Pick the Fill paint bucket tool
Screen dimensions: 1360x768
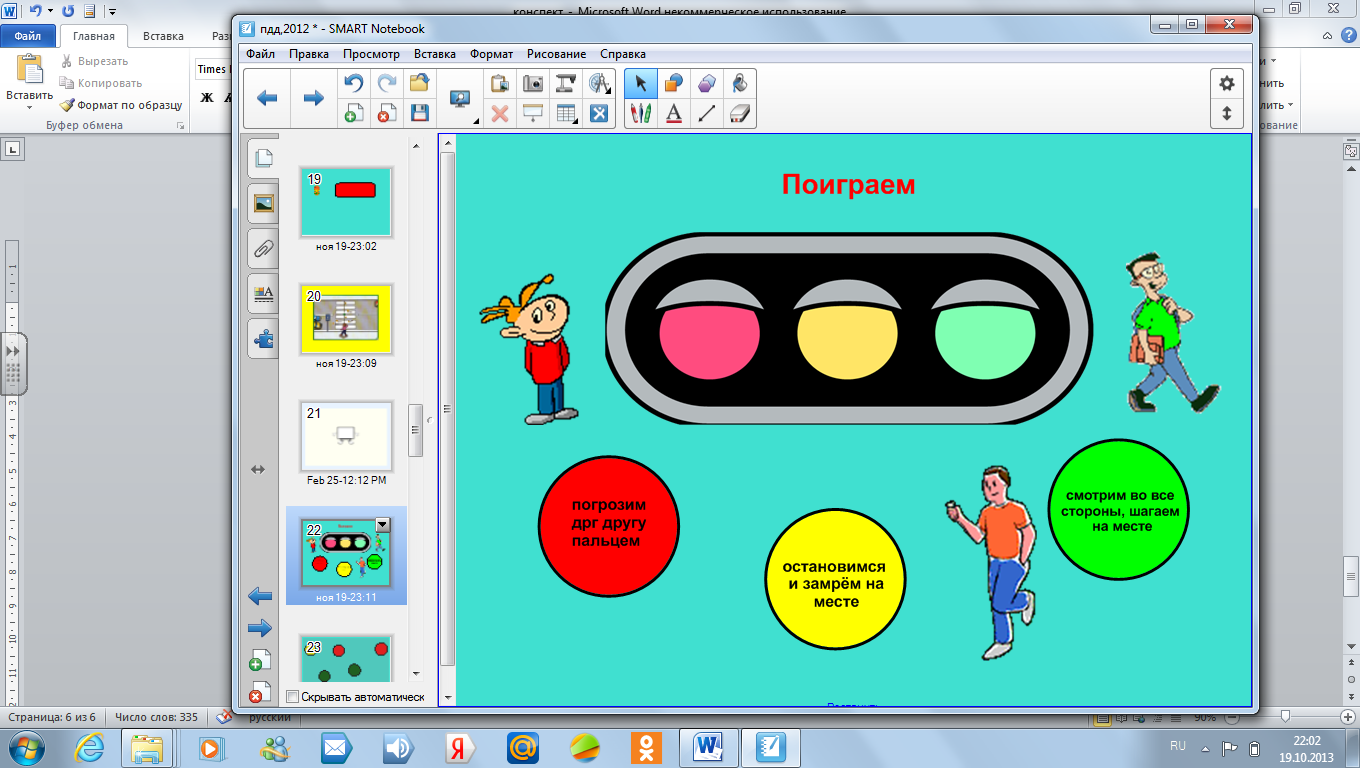coord(740,84)
